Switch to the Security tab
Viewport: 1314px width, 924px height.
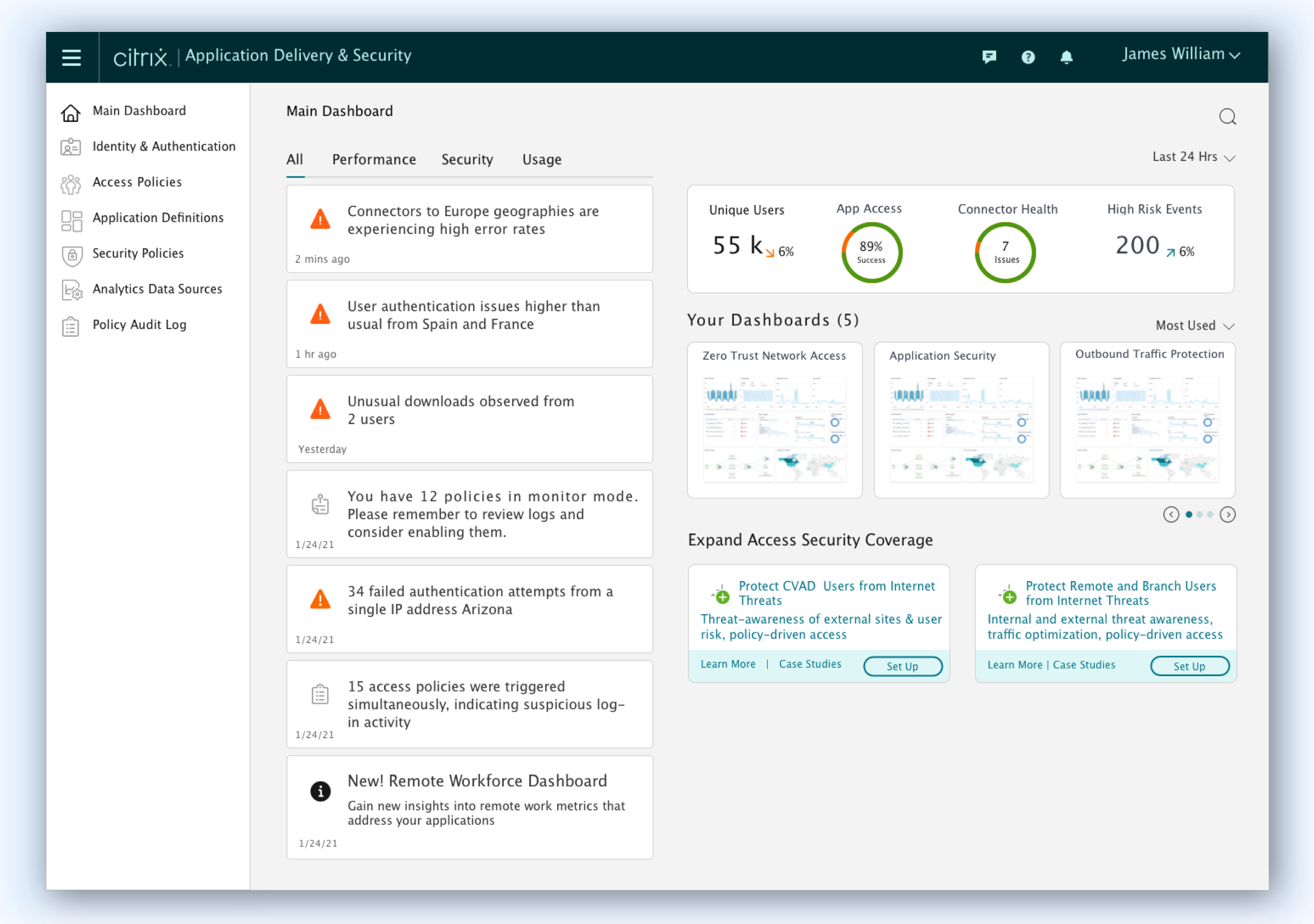(467, 160)
